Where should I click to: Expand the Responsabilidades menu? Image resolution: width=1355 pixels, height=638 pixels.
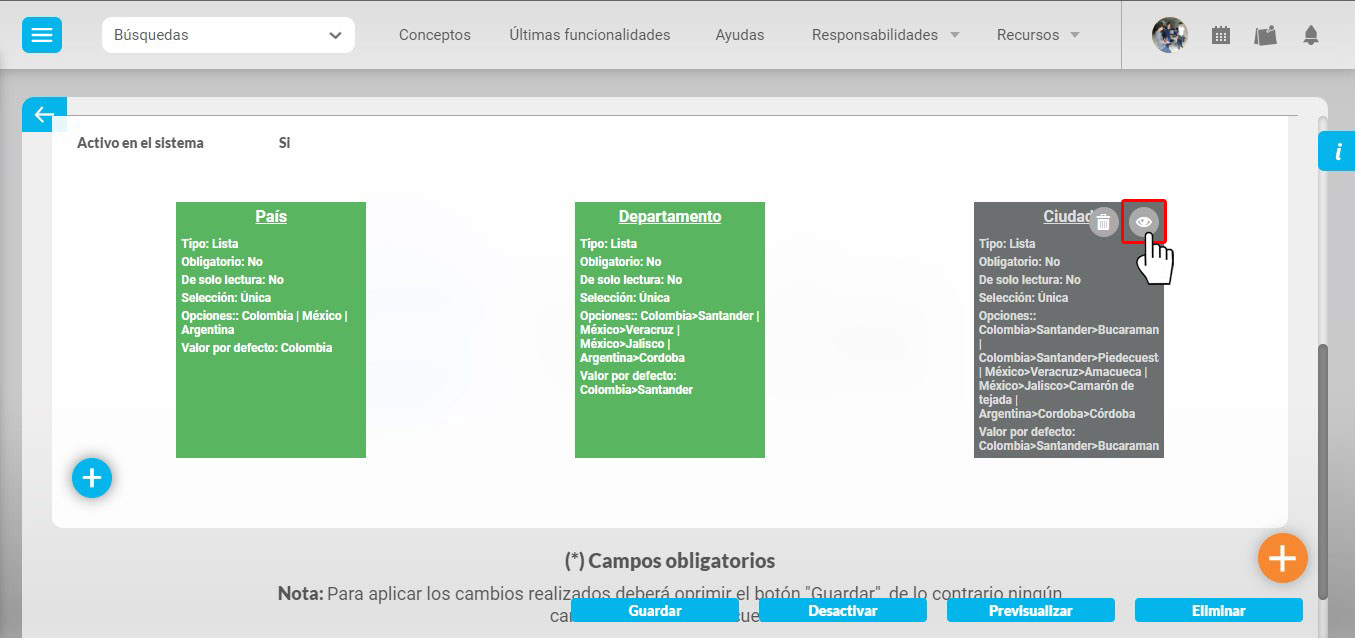[x=885, y=35]
